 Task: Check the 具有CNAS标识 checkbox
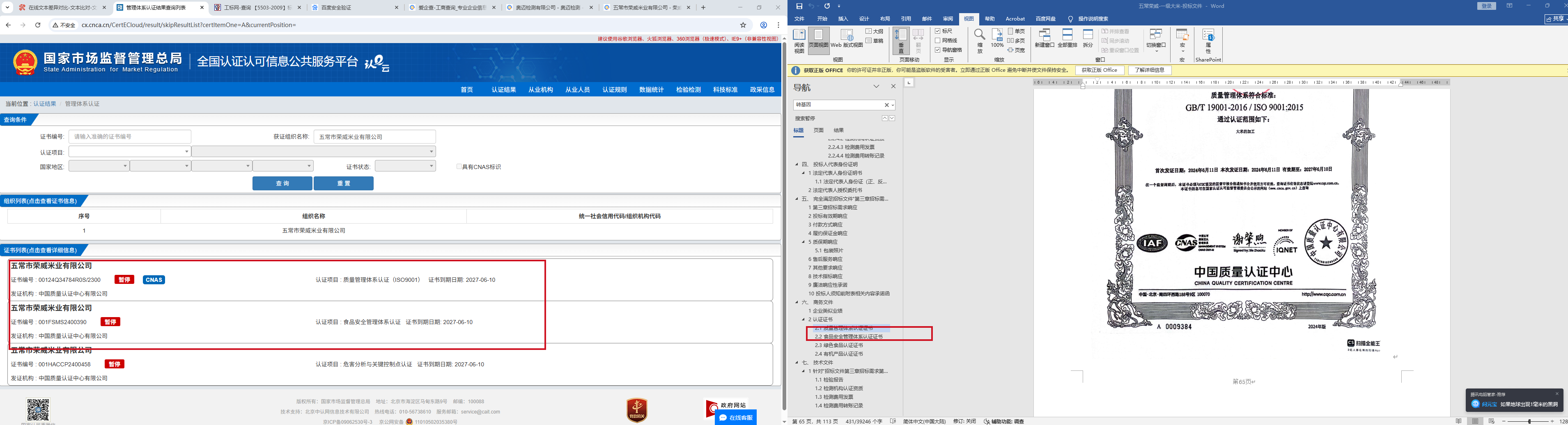click(x=459, y=167)
